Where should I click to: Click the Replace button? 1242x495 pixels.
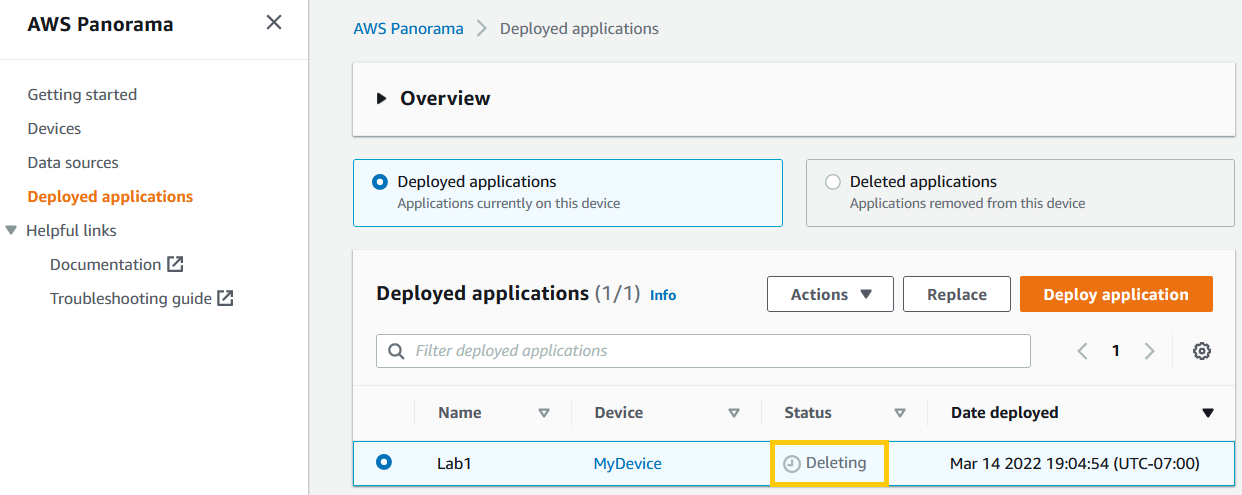[957, 294]
